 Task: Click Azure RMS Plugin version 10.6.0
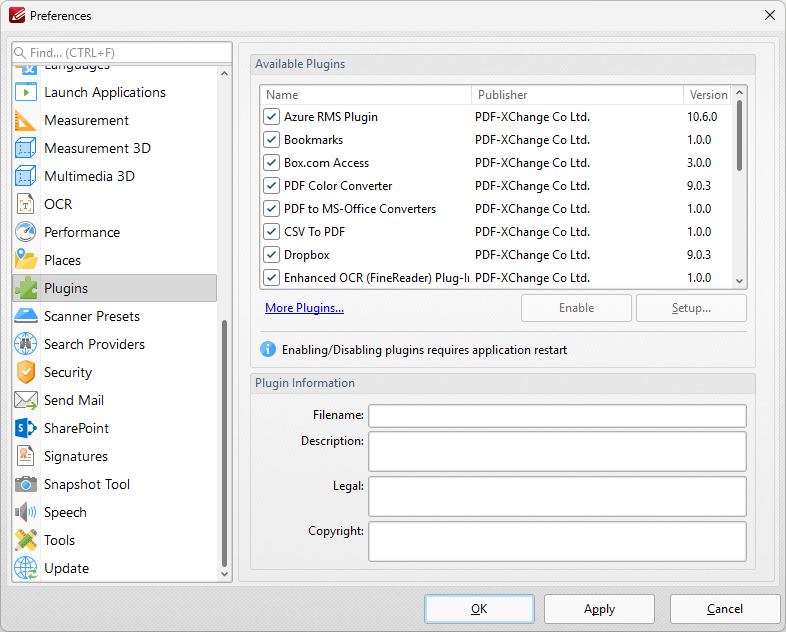click(702, 117)
